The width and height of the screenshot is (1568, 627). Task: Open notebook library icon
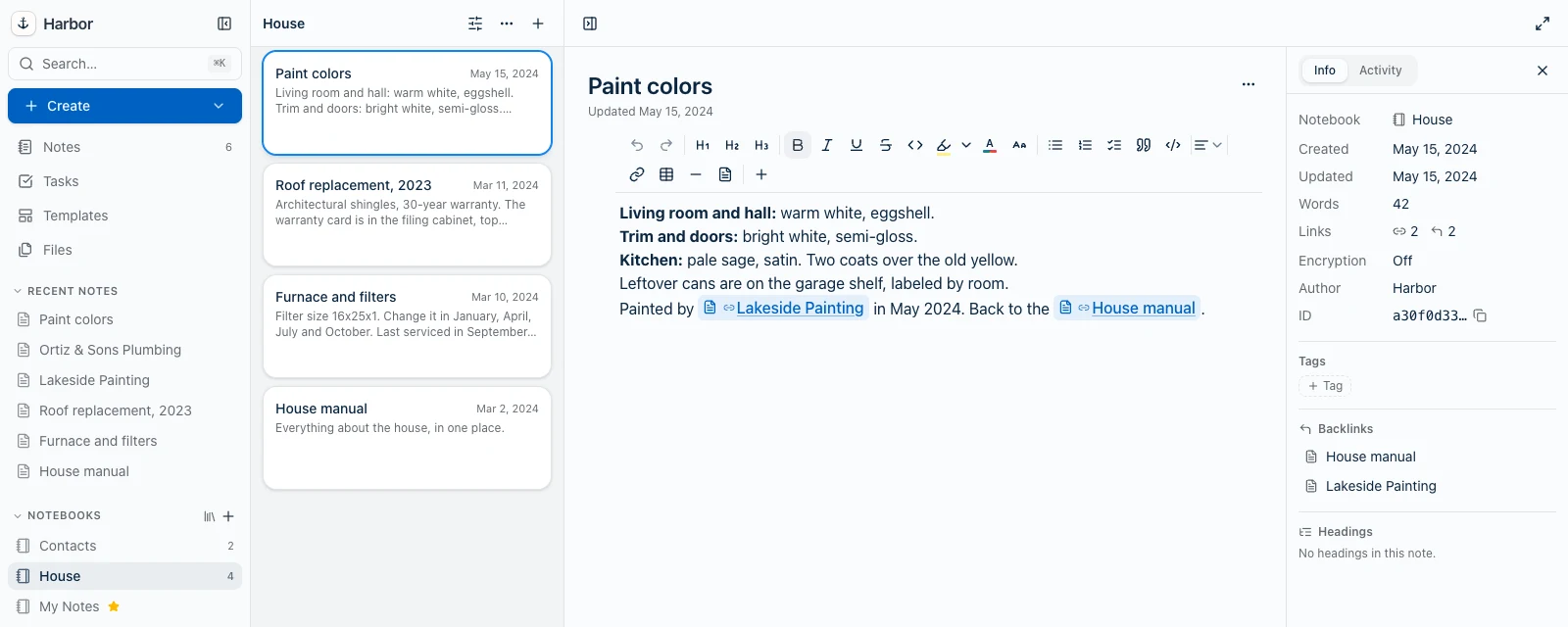(209, 516)
